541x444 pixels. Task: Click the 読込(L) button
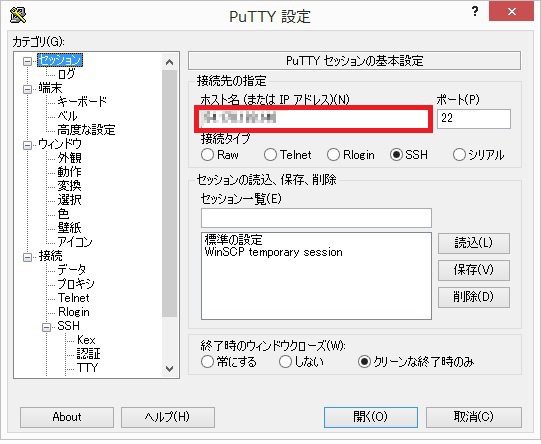point(474,243)
